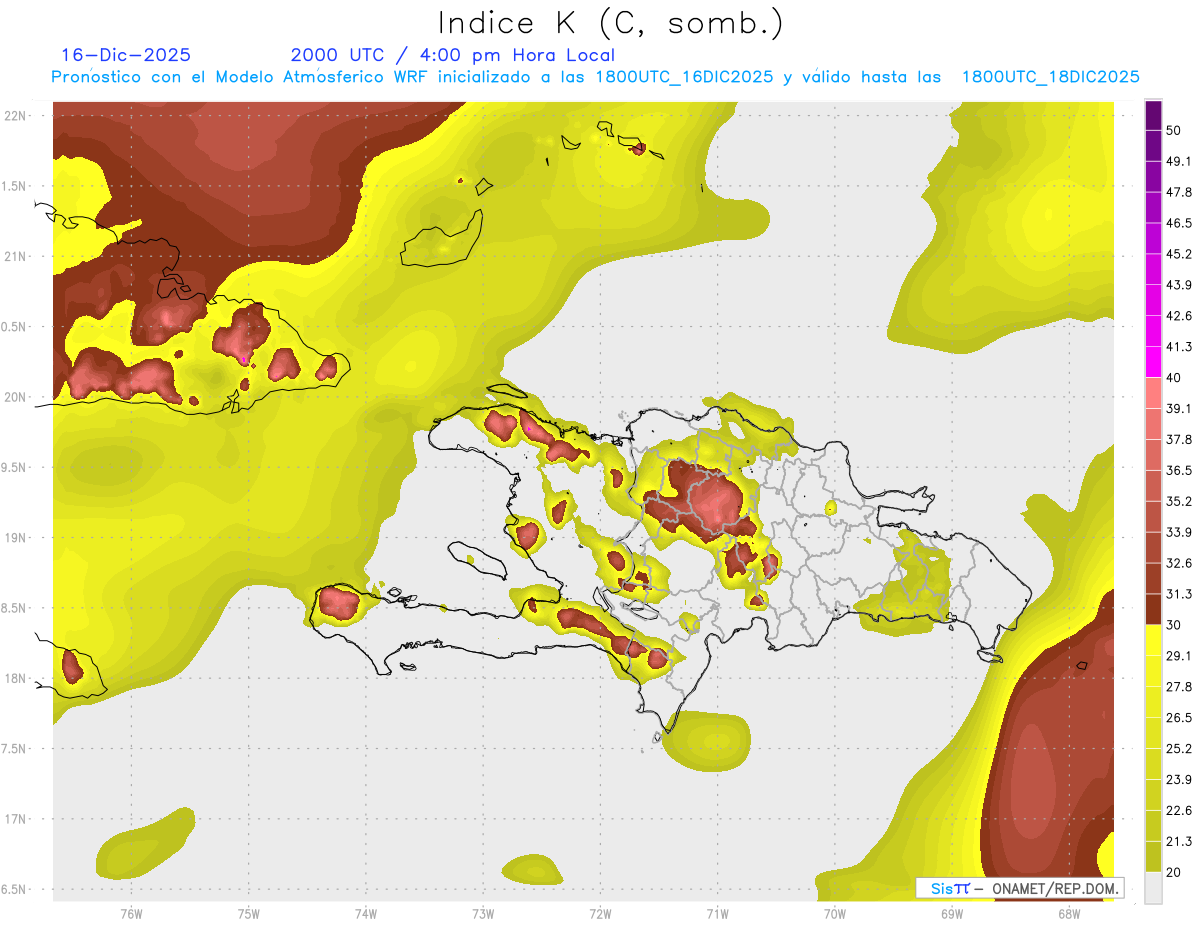Click the 'Indice K (C, somb.)' title

(x=611, y=23)
